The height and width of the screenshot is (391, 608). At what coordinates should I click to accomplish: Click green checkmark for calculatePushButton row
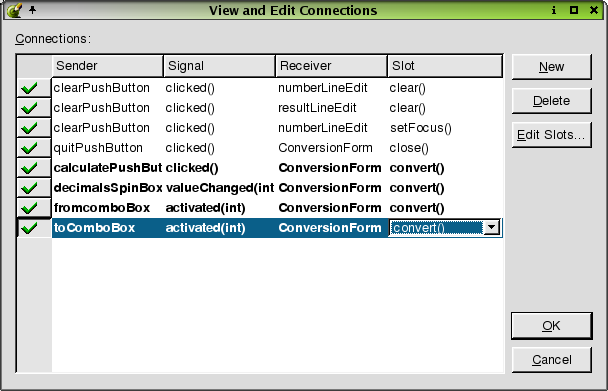[30, 168]
